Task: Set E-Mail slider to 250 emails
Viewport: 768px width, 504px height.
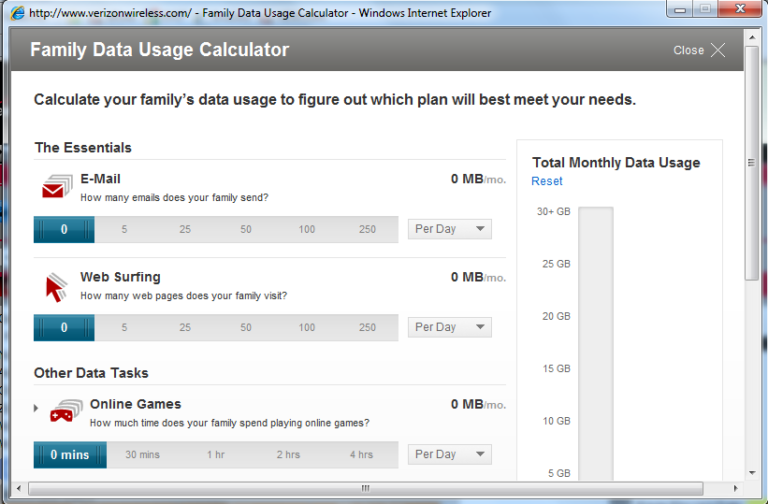Action: (x=367, y=230)
